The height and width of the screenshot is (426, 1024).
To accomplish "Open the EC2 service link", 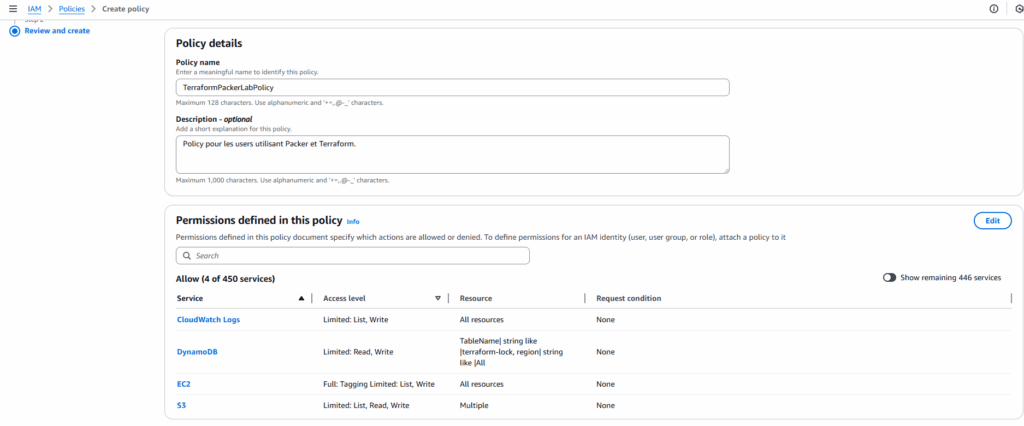I will (x=184, y=384).
